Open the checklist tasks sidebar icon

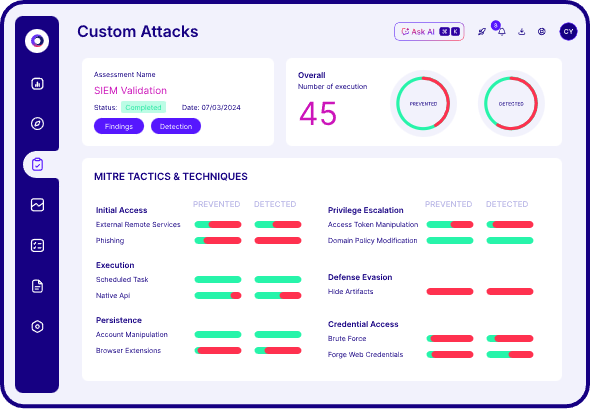tap(37, 246)
